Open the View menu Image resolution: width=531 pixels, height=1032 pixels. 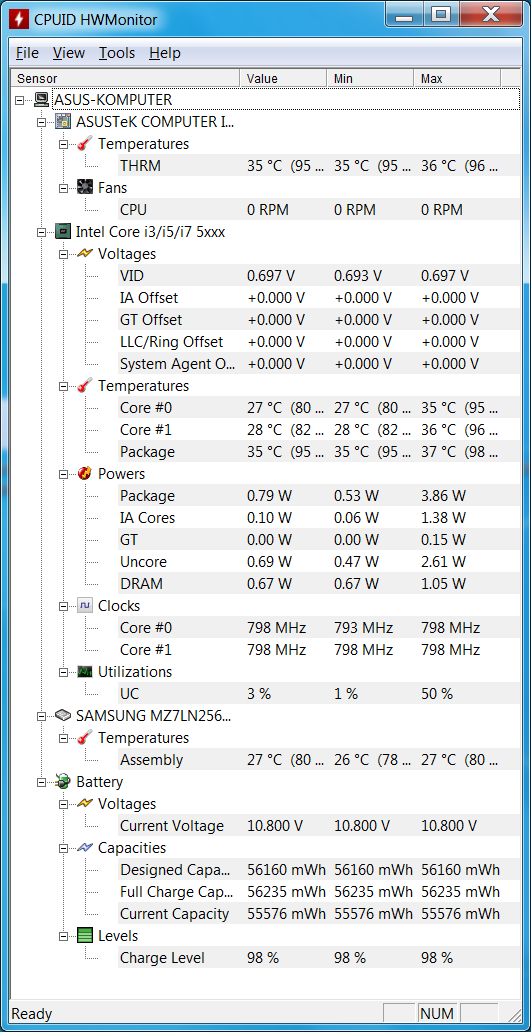[x=69, y=53]
